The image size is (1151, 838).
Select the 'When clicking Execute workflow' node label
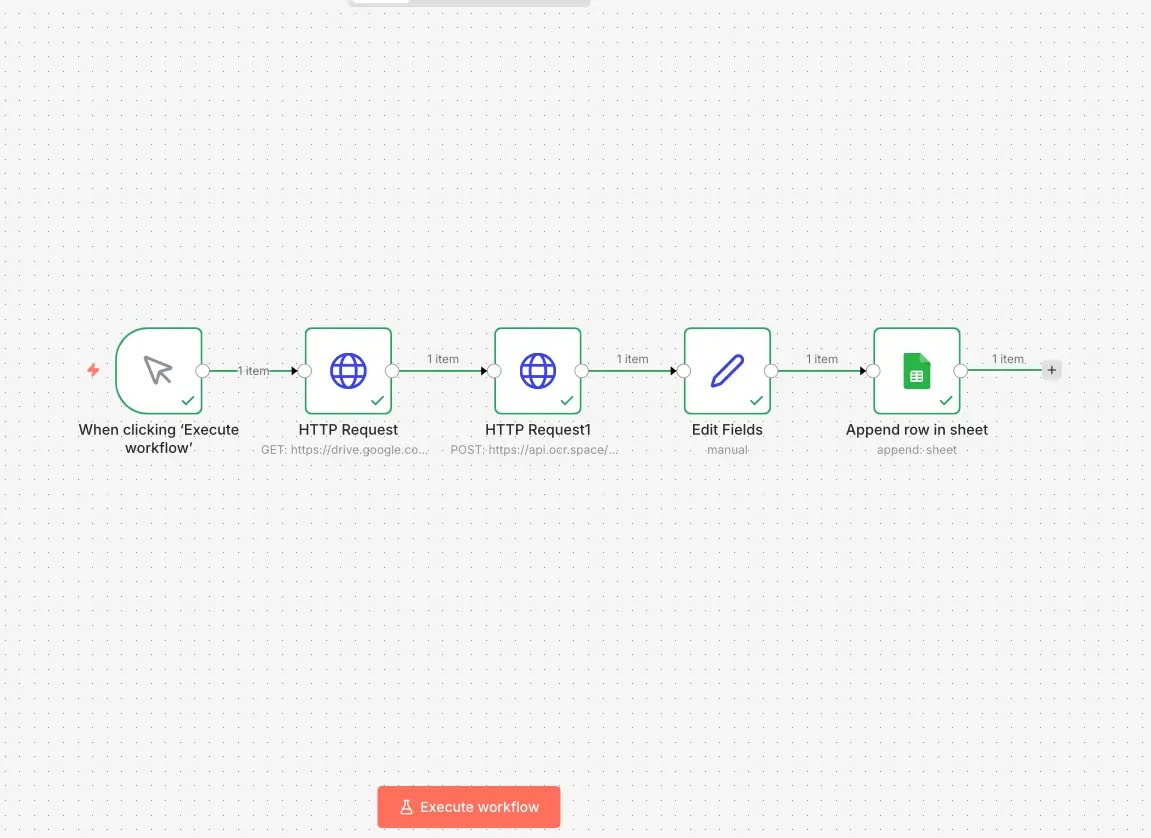158,438
